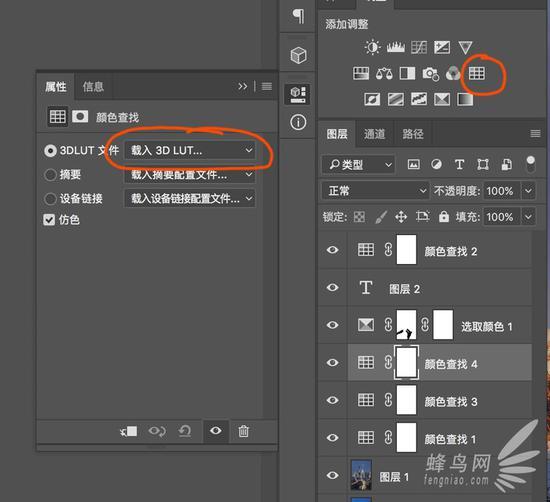Viewport: 550px width, 502px height.
Task: Add a Brightness/Contrast adjustment
Action: (372, 47)
